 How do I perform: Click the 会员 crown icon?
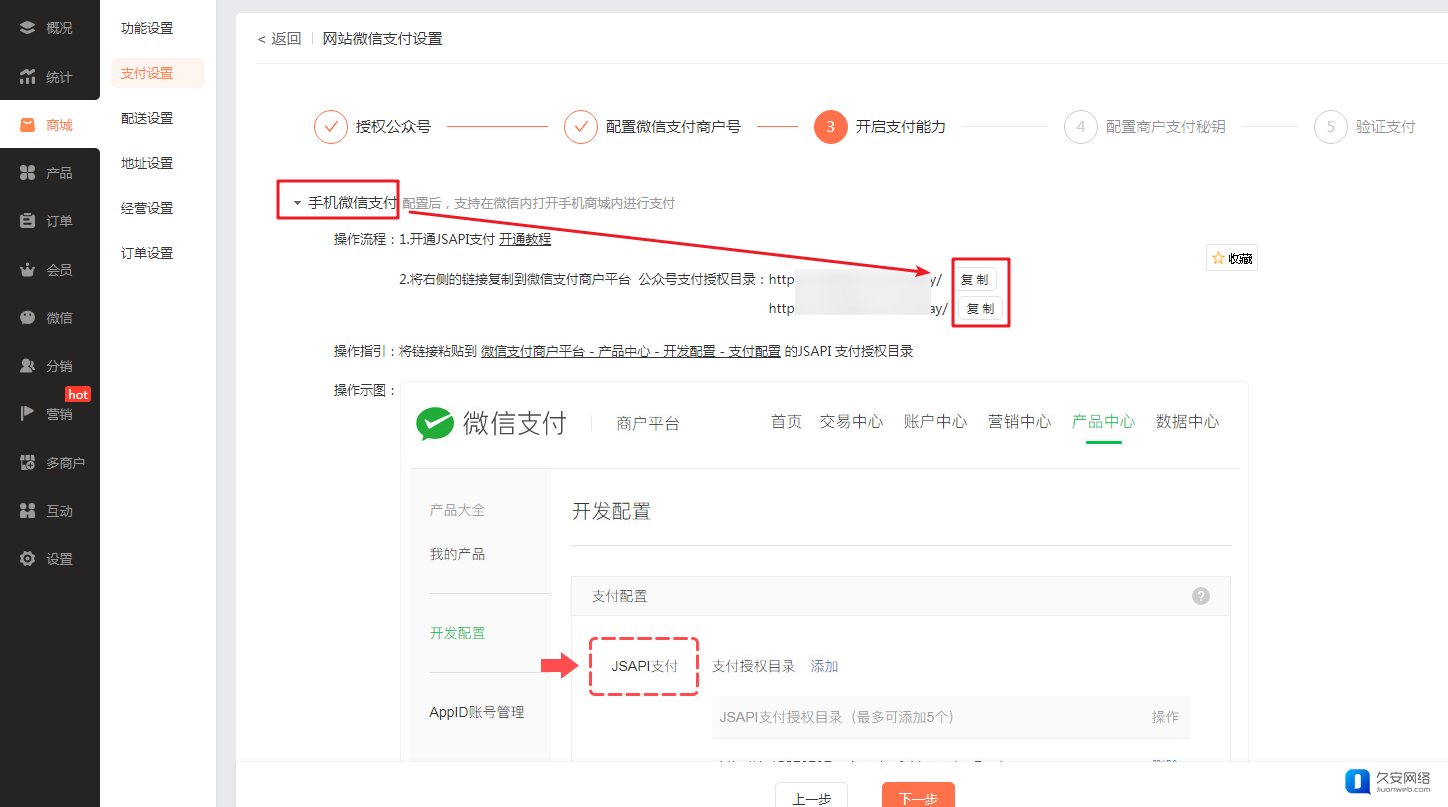coord(28,270)
